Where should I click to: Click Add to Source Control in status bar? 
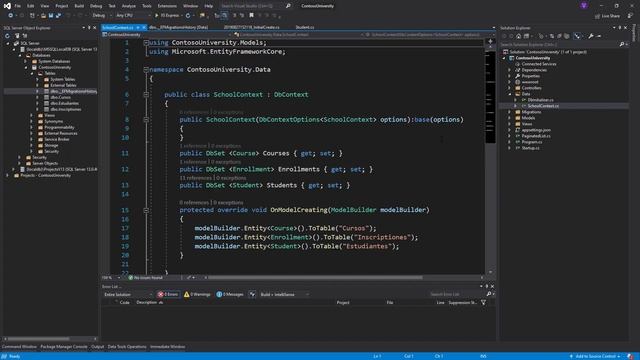pyautogui.click(x=594, y=356)
